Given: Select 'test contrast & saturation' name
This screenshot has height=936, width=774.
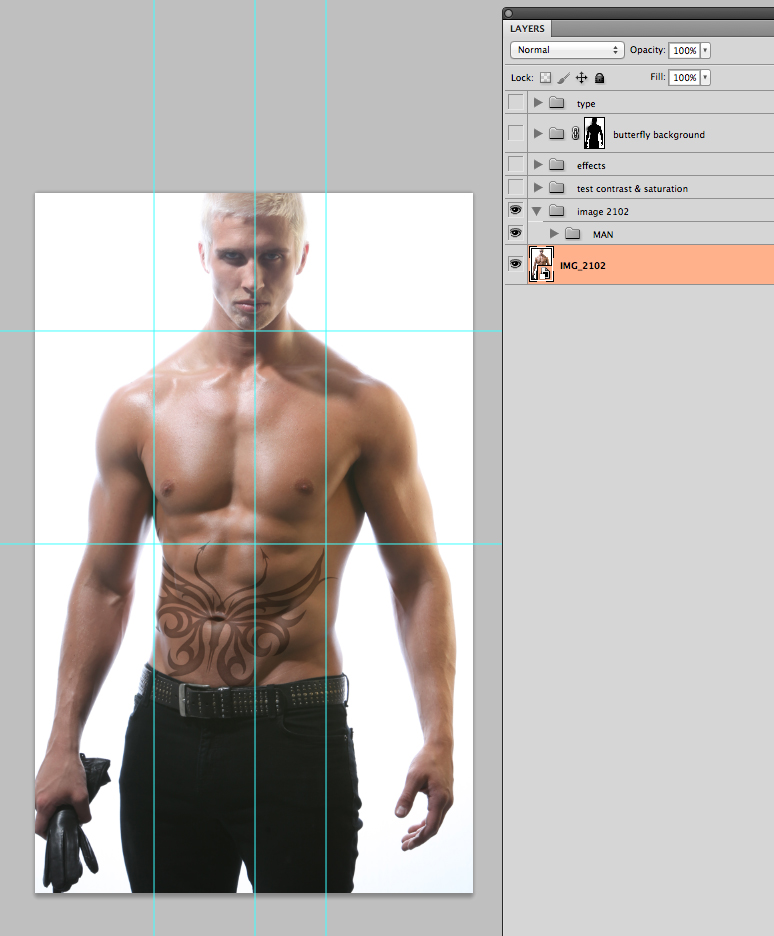Looking at the screenshot, I should click(632, 189).
